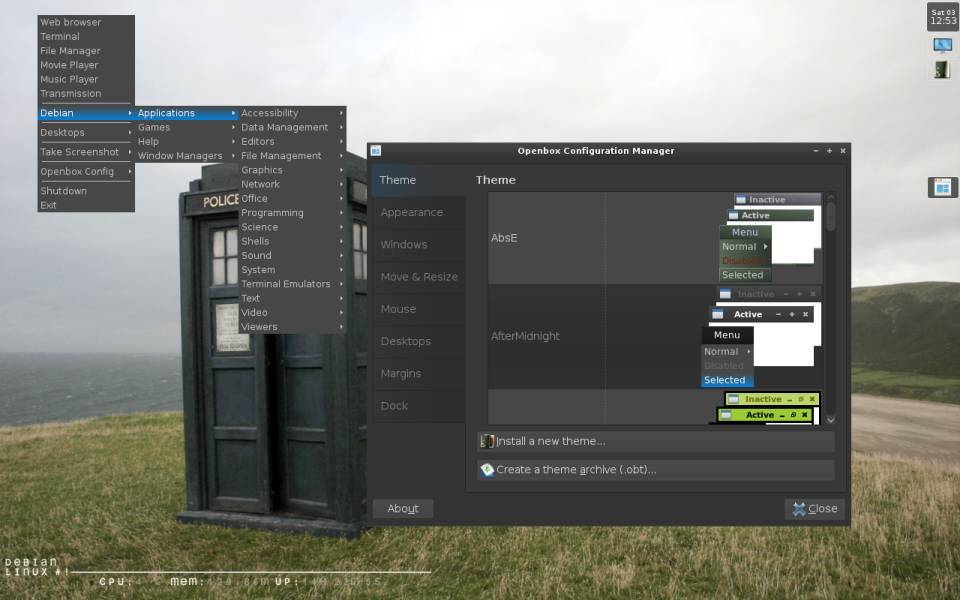Image resolution: width=960 pixels, height=600 pixels.
Task: Switch to the Windows tab
Action: click(x=419, y=244)
